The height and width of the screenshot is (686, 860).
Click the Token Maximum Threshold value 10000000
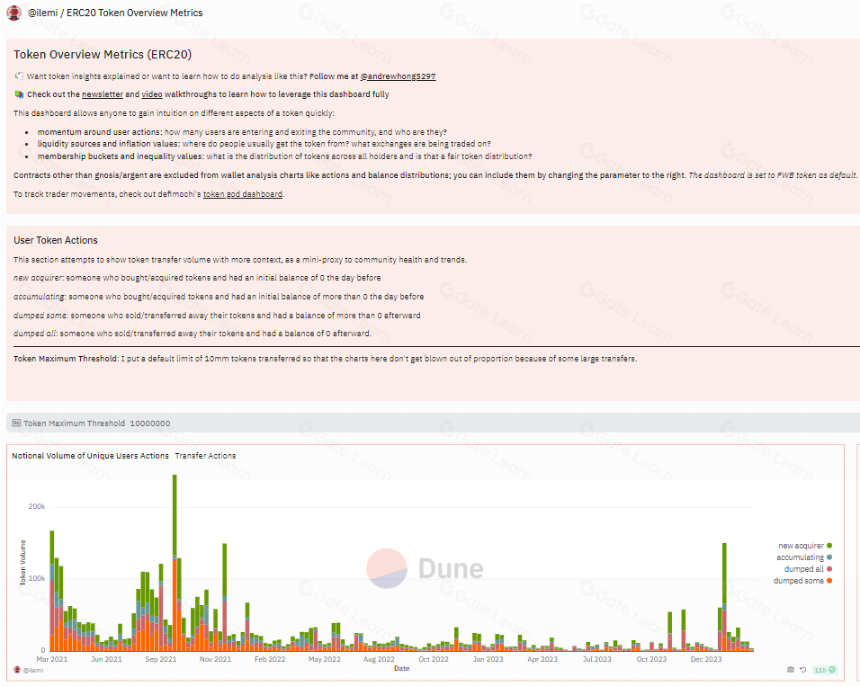pos(150,423)
